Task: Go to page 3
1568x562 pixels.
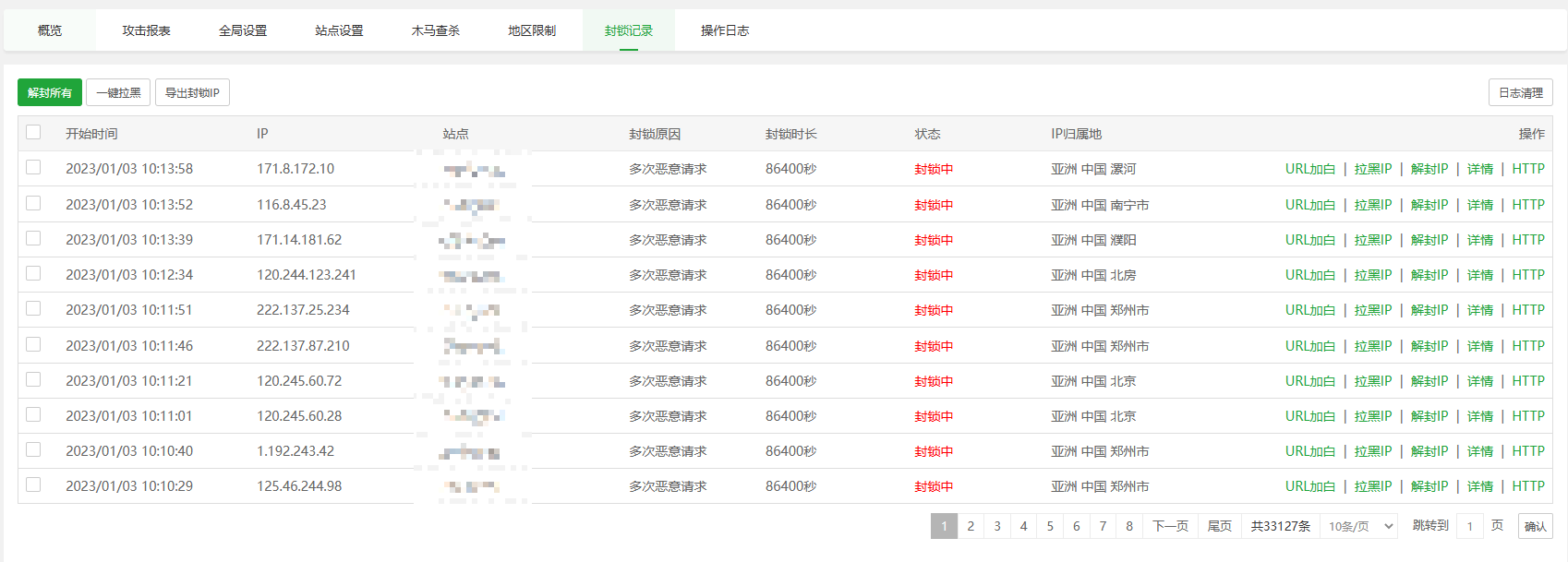Action: [x=997, y=526]
